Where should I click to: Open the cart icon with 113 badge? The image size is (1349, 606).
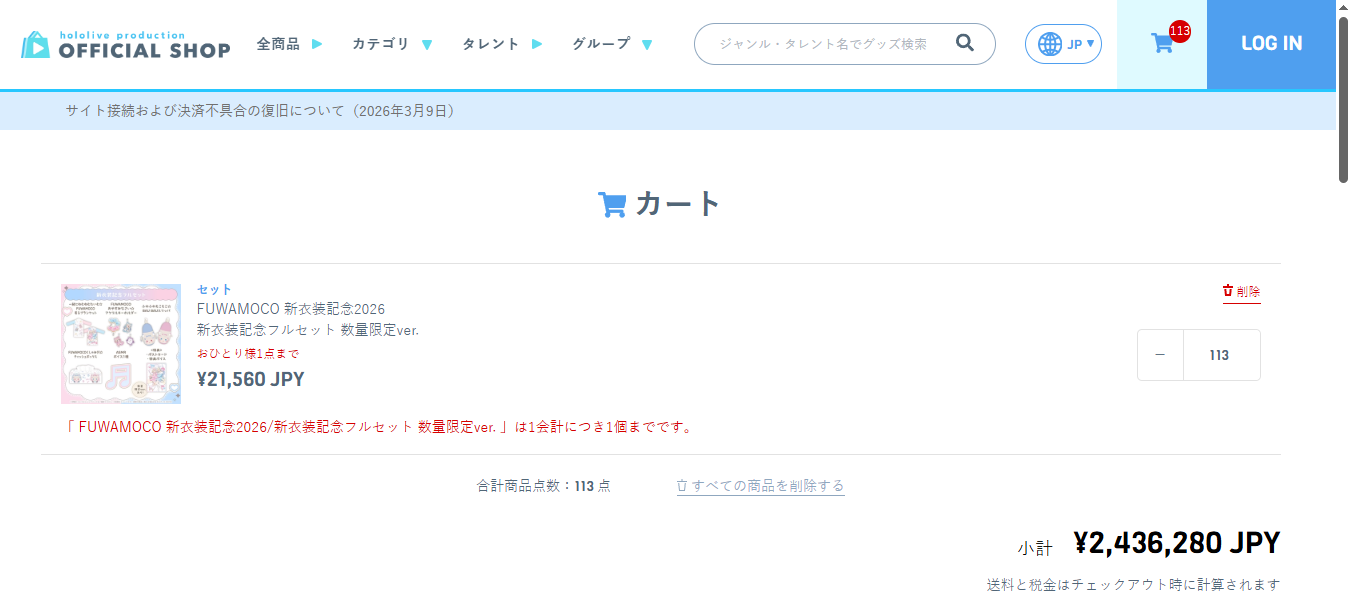(1162, 44)
